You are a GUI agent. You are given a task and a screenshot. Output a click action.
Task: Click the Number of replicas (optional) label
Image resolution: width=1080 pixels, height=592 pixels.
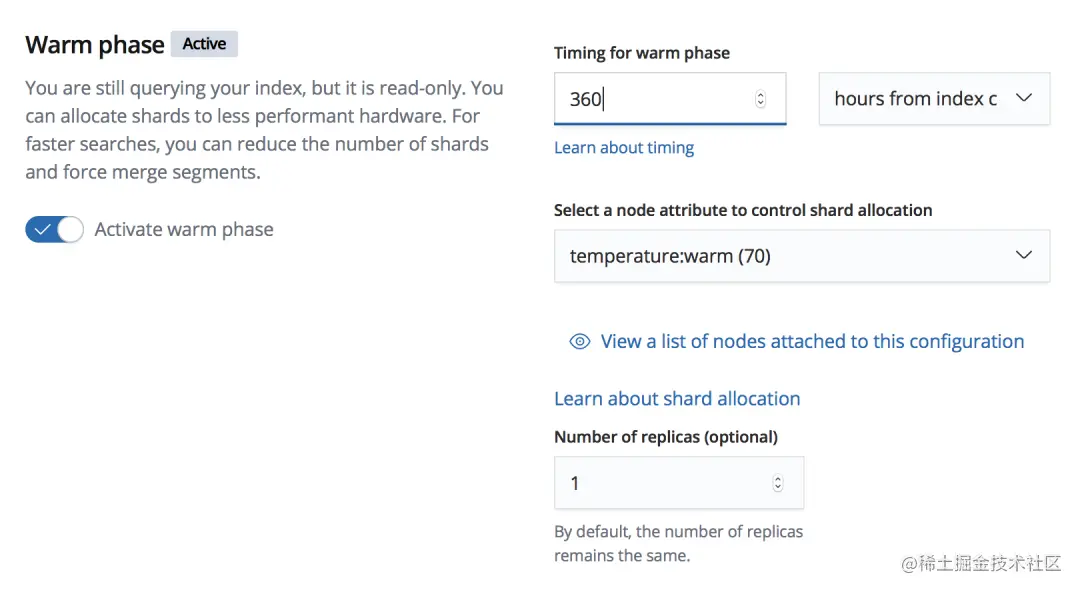point(666,437)
